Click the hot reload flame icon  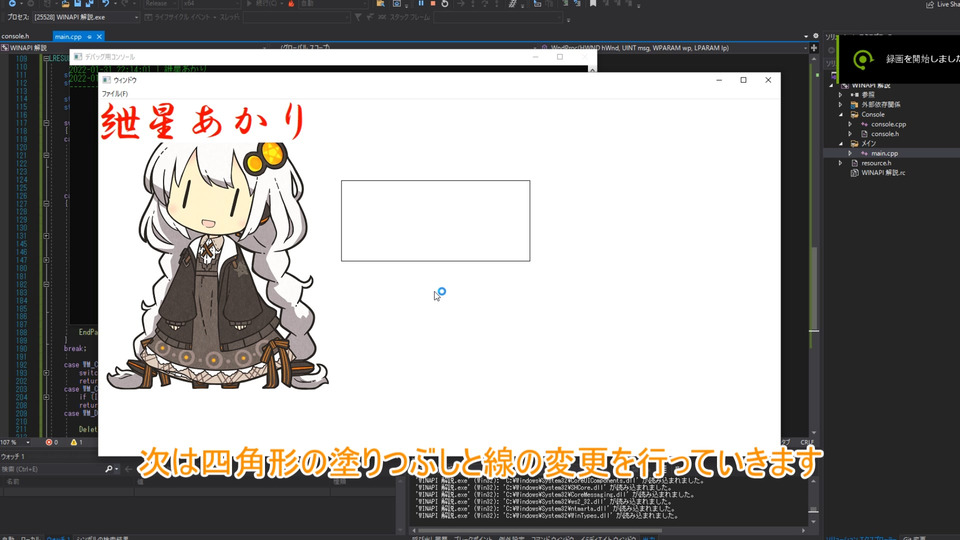point(291,3)
